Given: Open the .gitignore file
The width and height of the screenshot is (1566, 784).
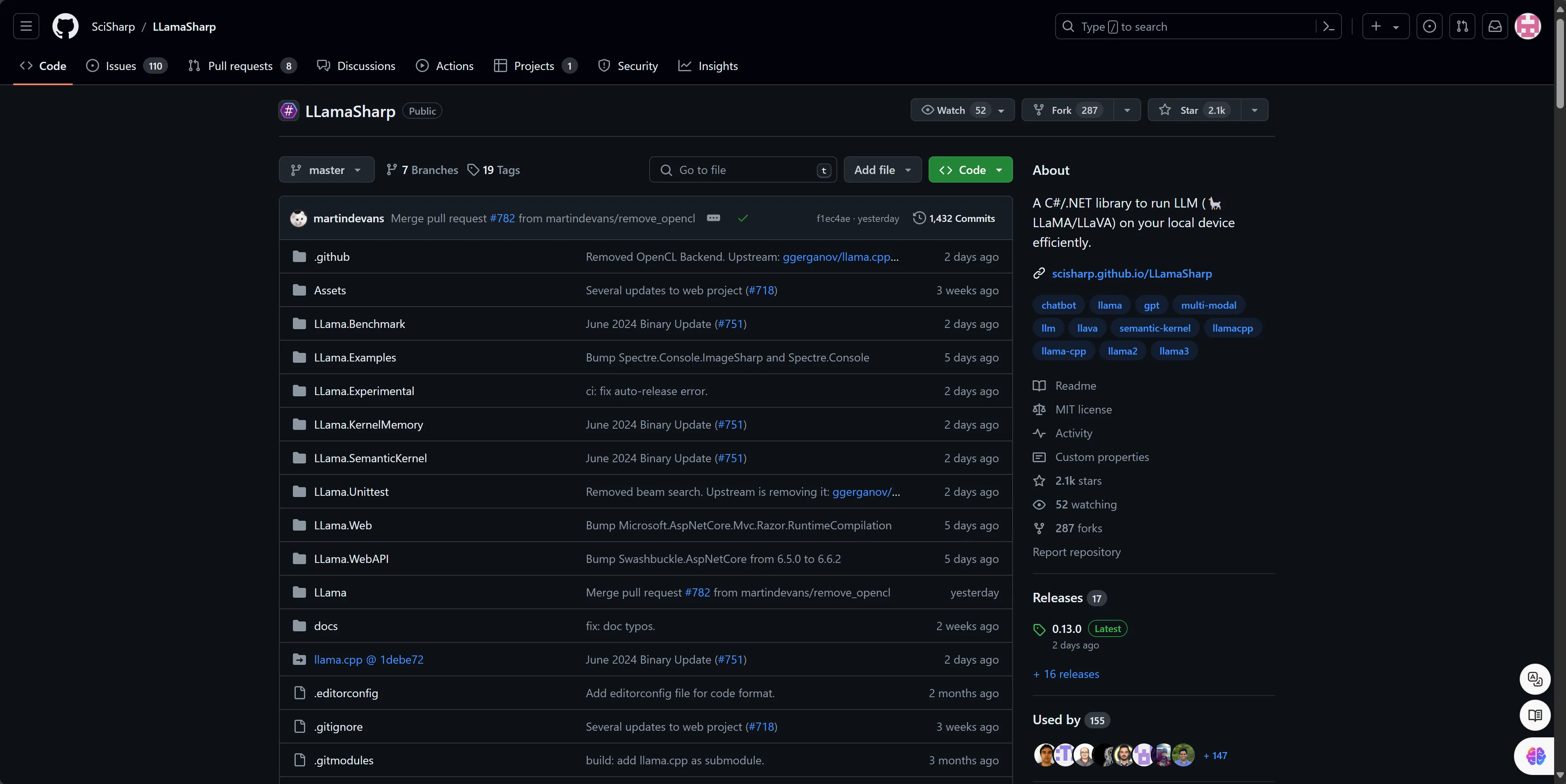Looking at the screenshot, I should pyautogui.click(x=338, y=727).
